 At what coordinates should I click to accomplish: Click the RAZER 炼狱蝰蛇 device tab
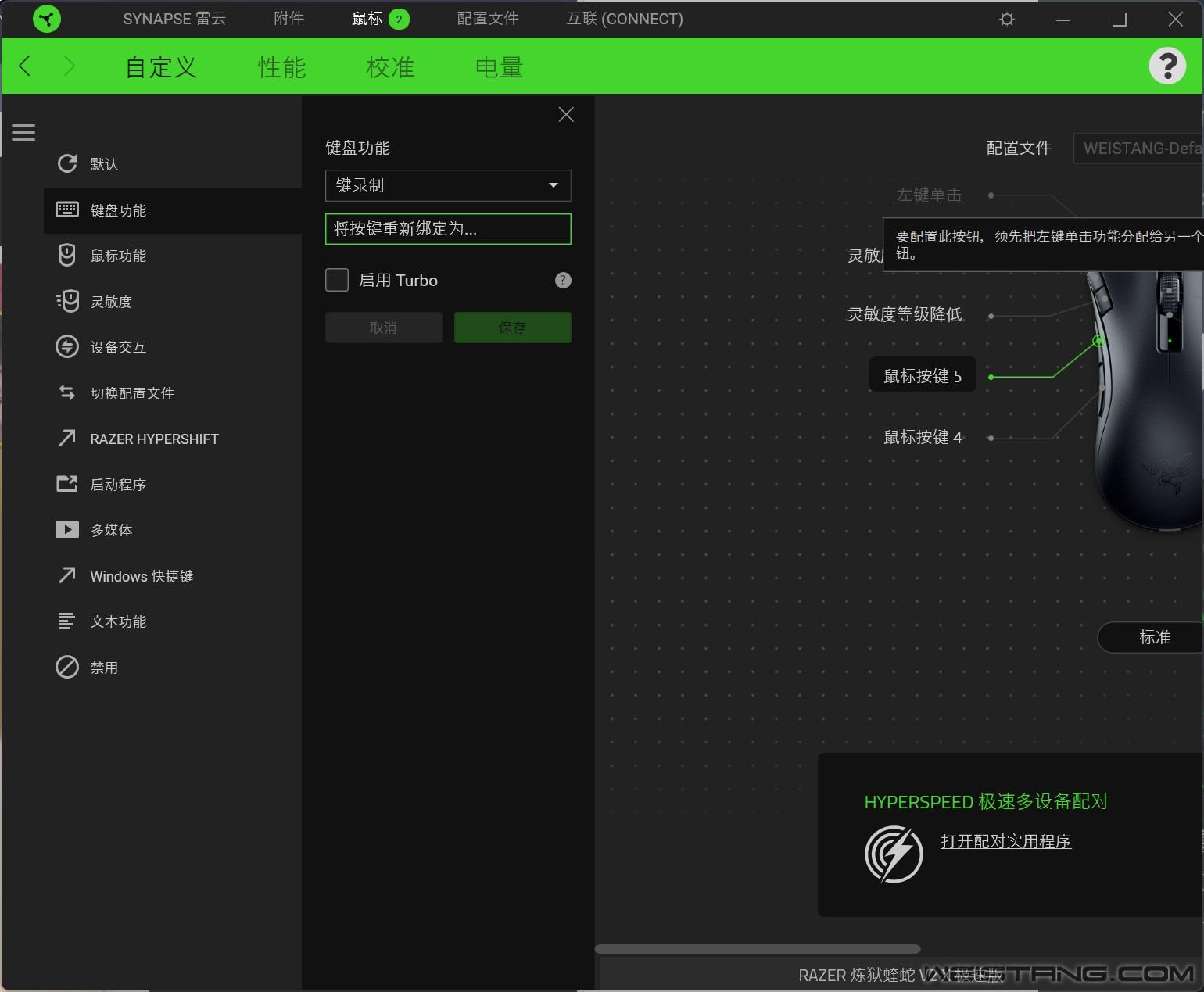point(901,975)
